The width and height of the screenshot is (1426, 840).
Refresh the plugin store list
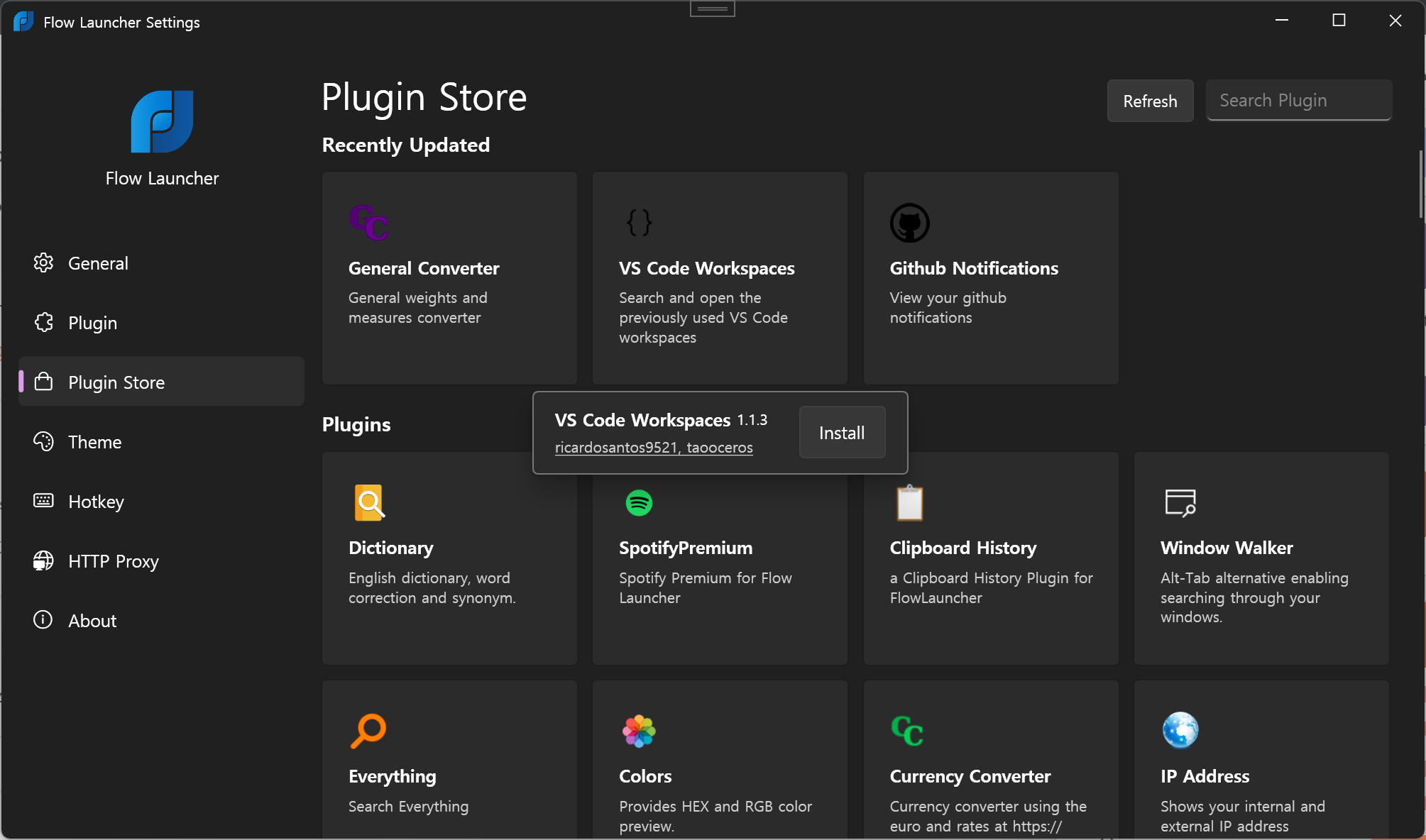[1150, 101]
